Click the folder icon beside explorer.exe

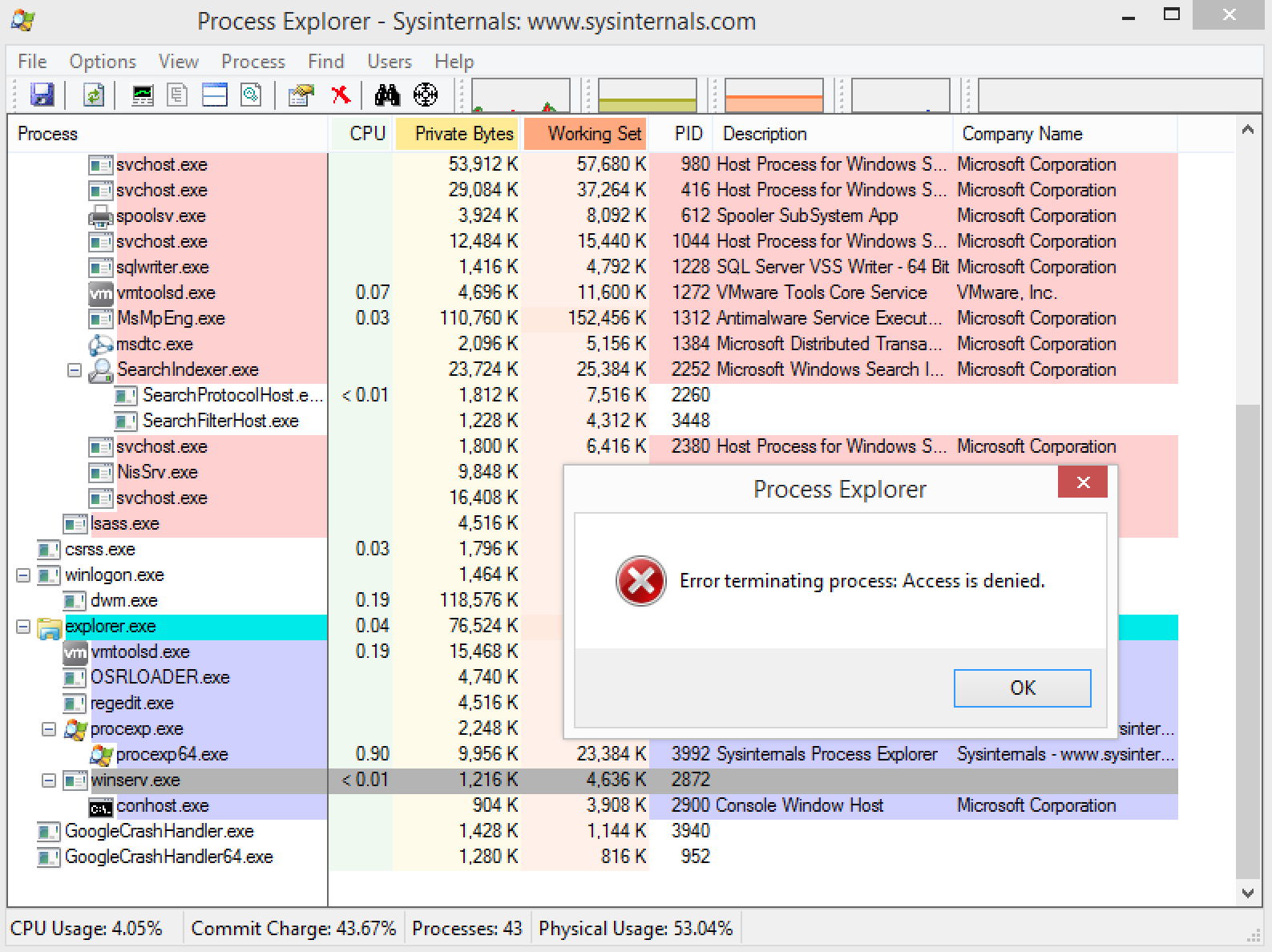coord(49,627)
